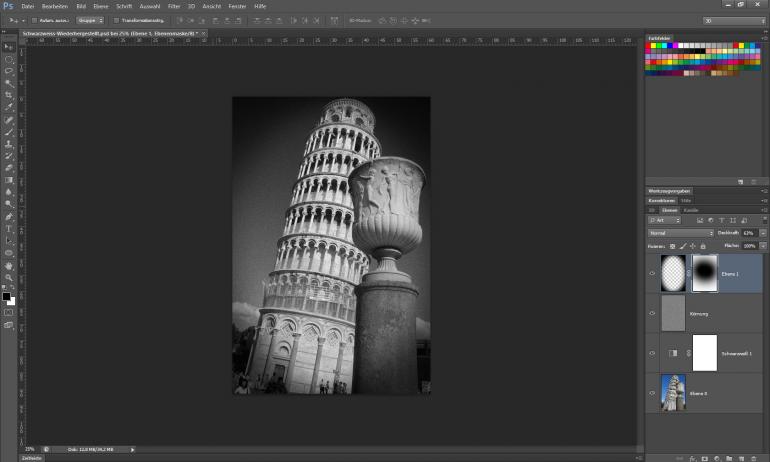Screen dimensions: 770x462
Task: Select the Ellipse shape tool
Action: click(8, 253)
